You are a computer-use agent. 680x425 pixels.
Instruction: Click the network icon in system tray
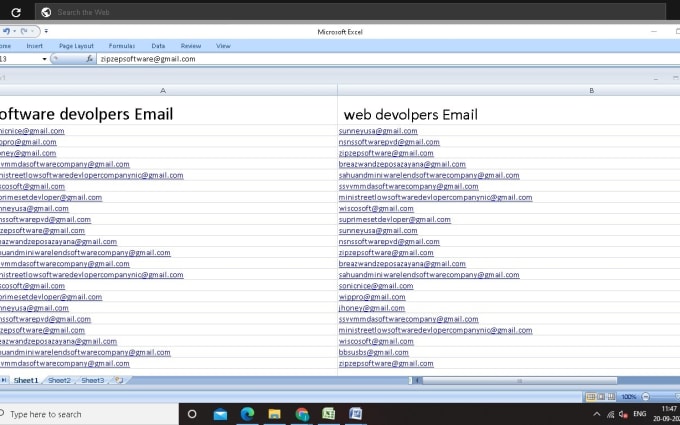611,414
